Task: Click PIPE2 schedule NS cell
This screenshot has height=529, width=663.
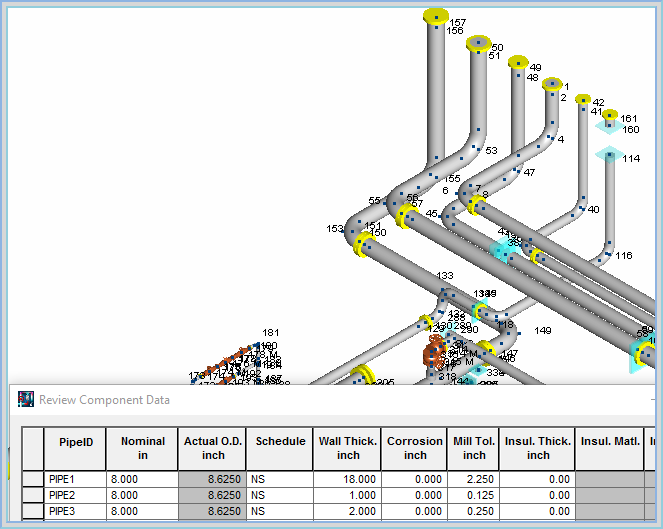Action: point(280,495)
